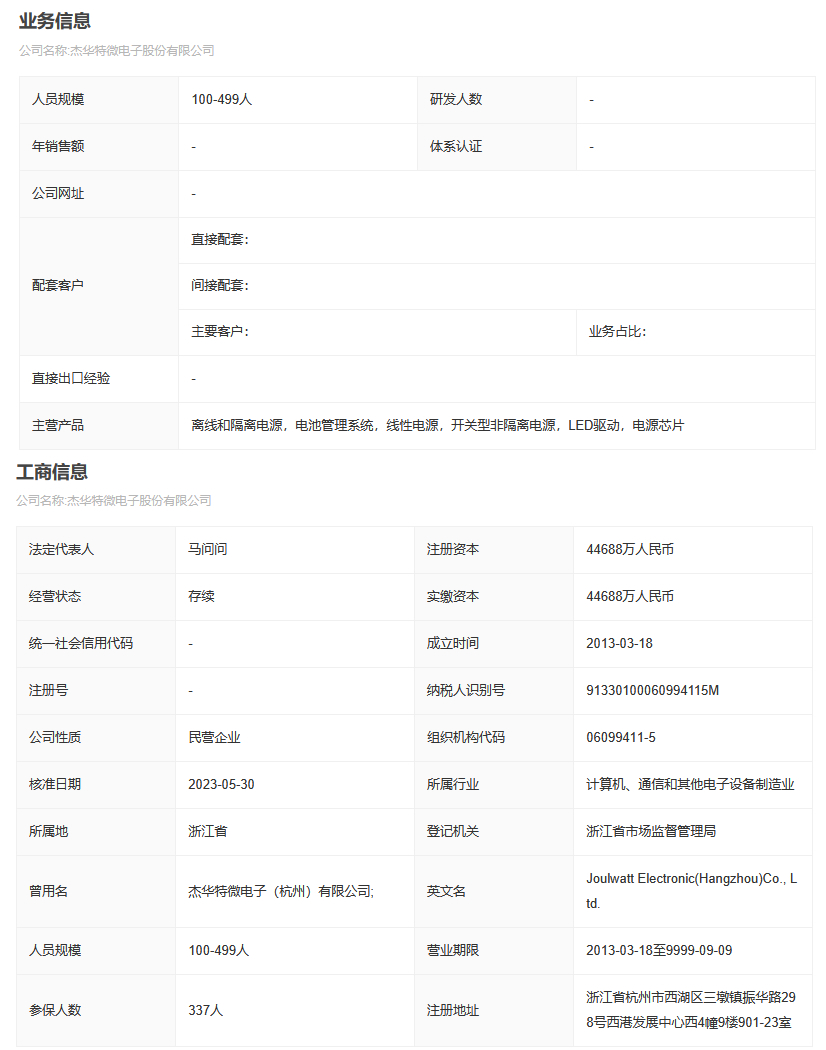
Task: Click insured count 337人
Action: click(x=206, y=1010)
